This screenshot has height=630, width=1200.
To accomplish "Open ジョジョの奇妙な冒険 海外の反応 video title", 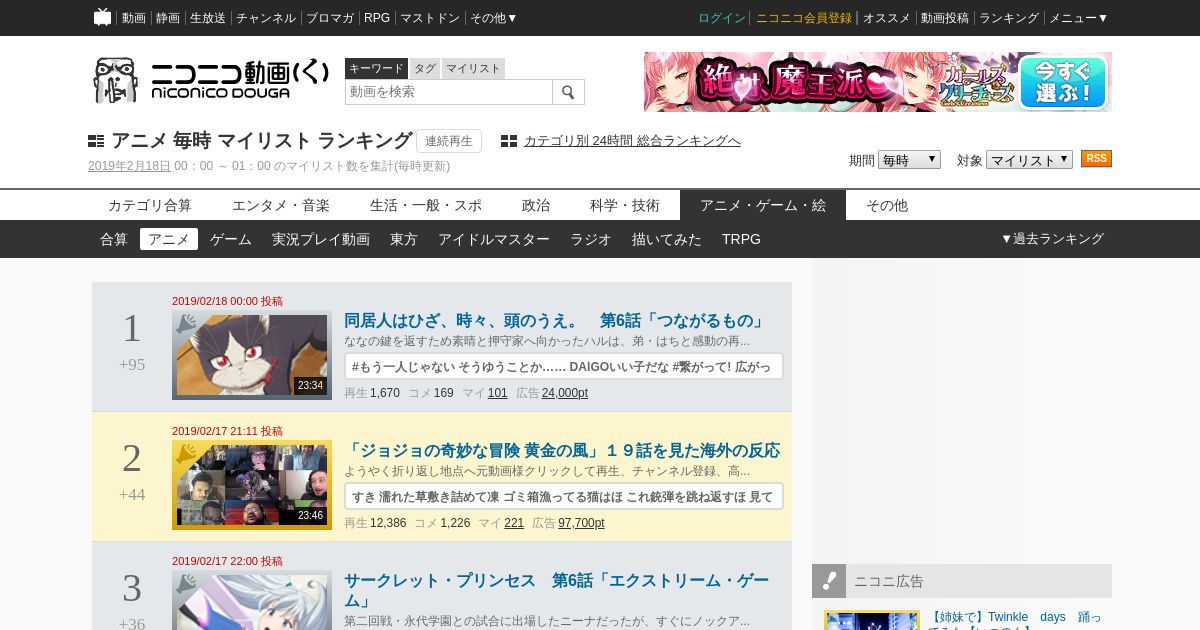I will (x=562, y=451).
